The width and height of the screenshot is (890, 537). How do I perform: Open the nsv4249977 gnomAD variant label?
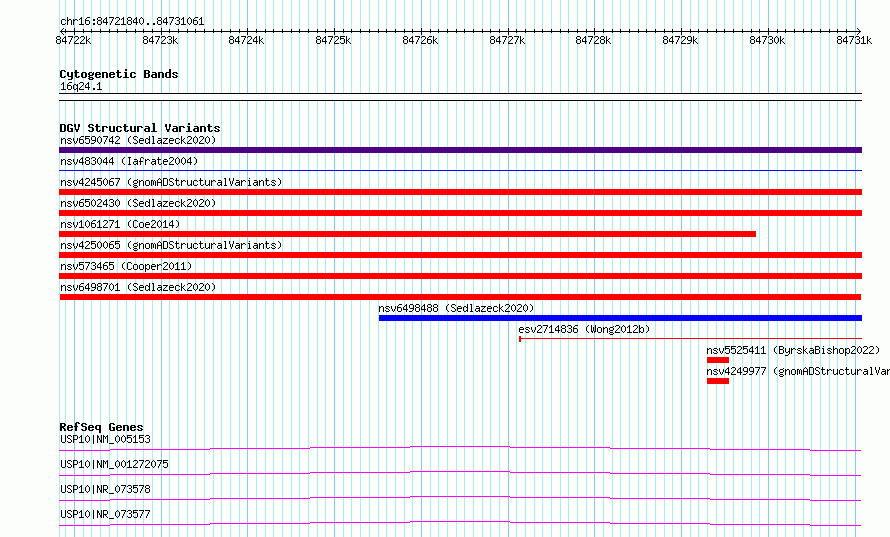pyautogui.click(x=798, y=371)
